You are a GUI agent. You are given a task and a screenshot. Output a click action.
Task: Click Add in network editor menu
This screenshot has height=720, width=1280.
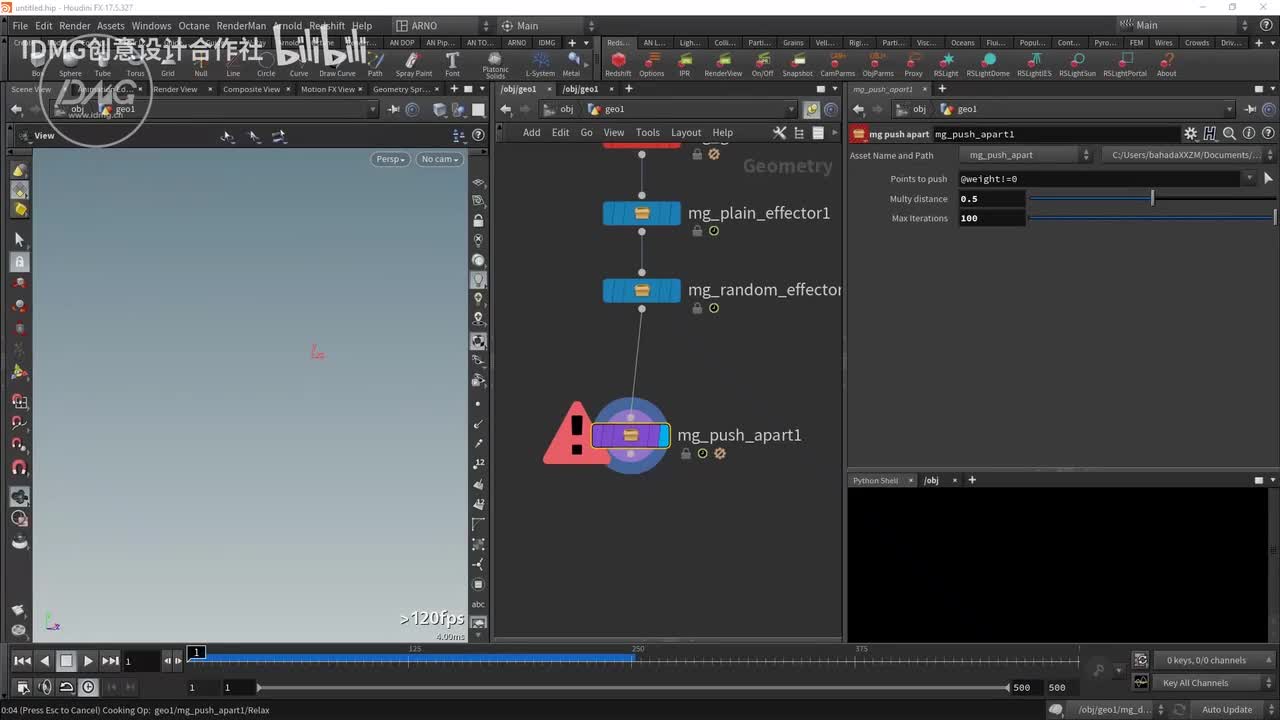(531, 132)
